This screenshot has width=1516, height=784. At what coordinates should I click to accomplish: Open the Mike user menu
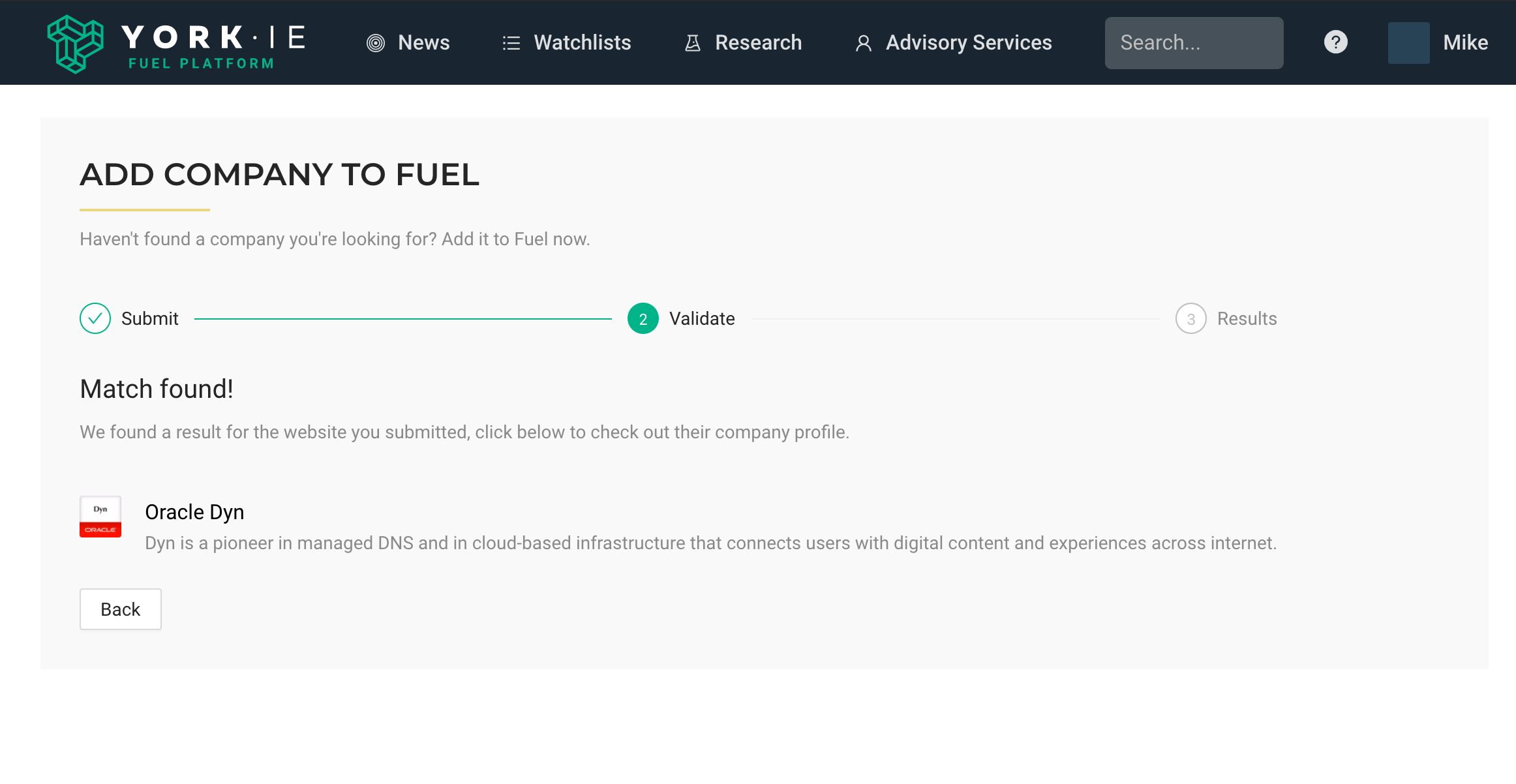point(1465,43)
